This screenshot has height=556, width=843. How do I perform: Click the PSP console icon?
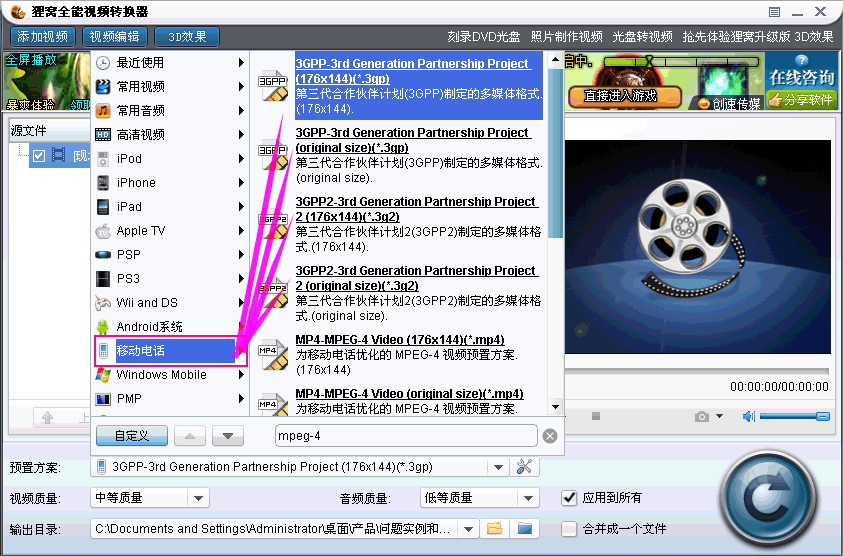coord(103,255)
